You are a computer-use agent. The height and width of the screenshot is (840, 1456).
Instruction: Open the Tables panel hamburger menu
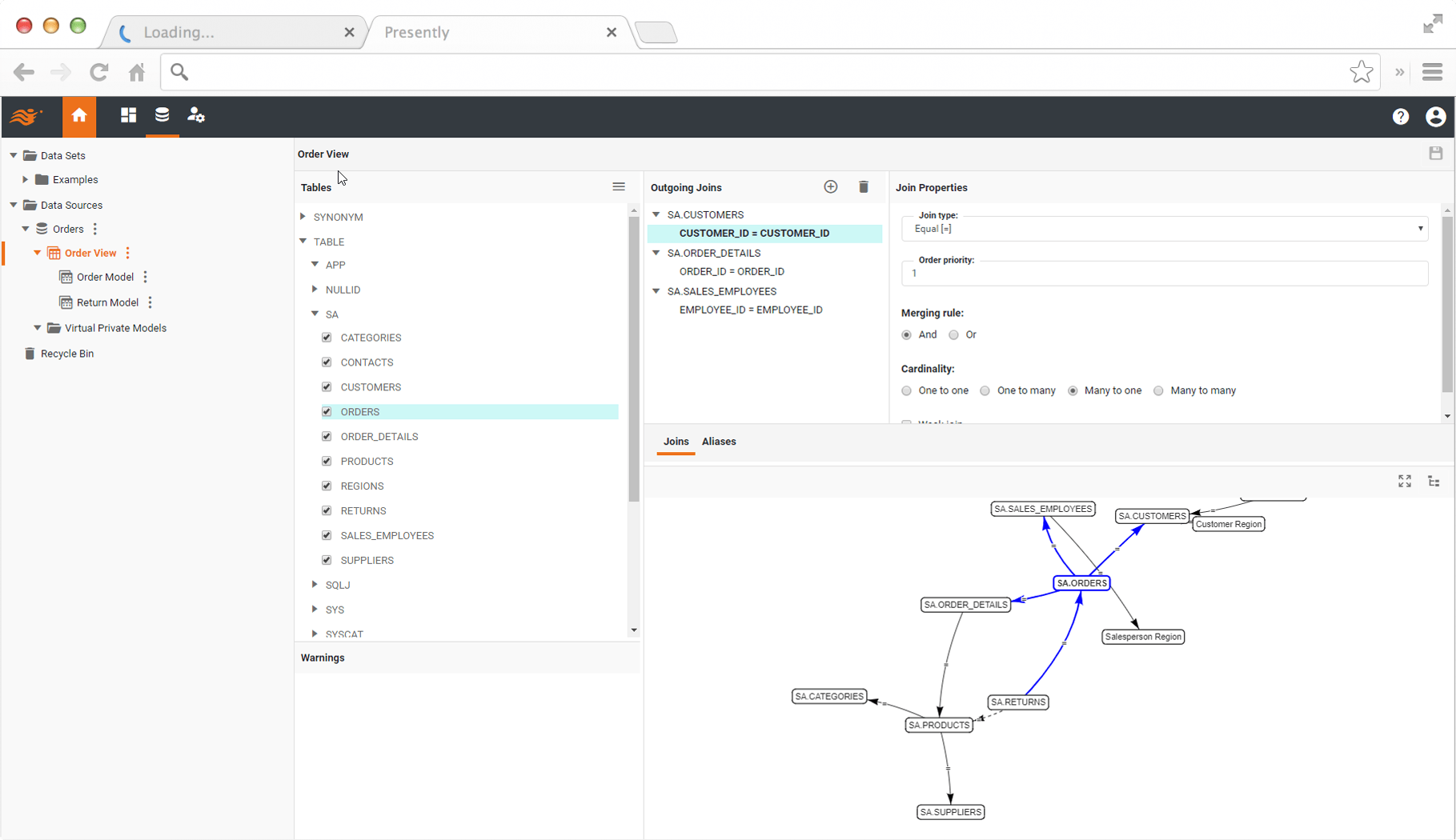619,186
